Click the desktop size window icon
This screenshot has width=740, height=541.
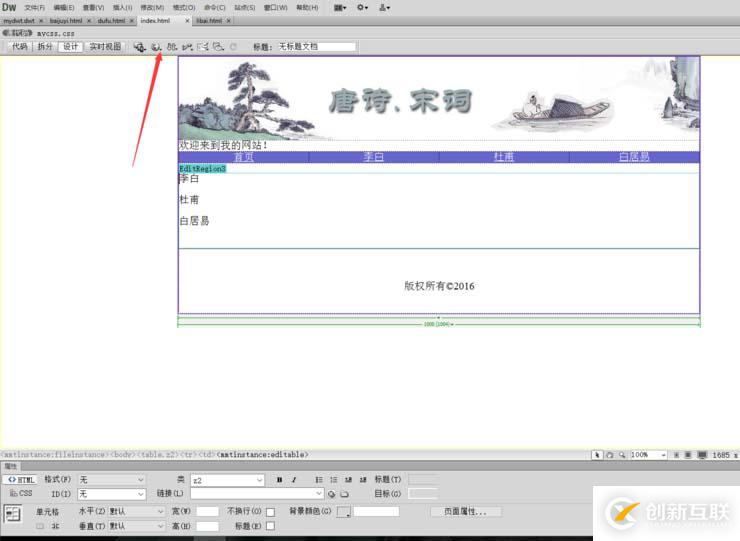pyautogui.click(x=702, y=455)
